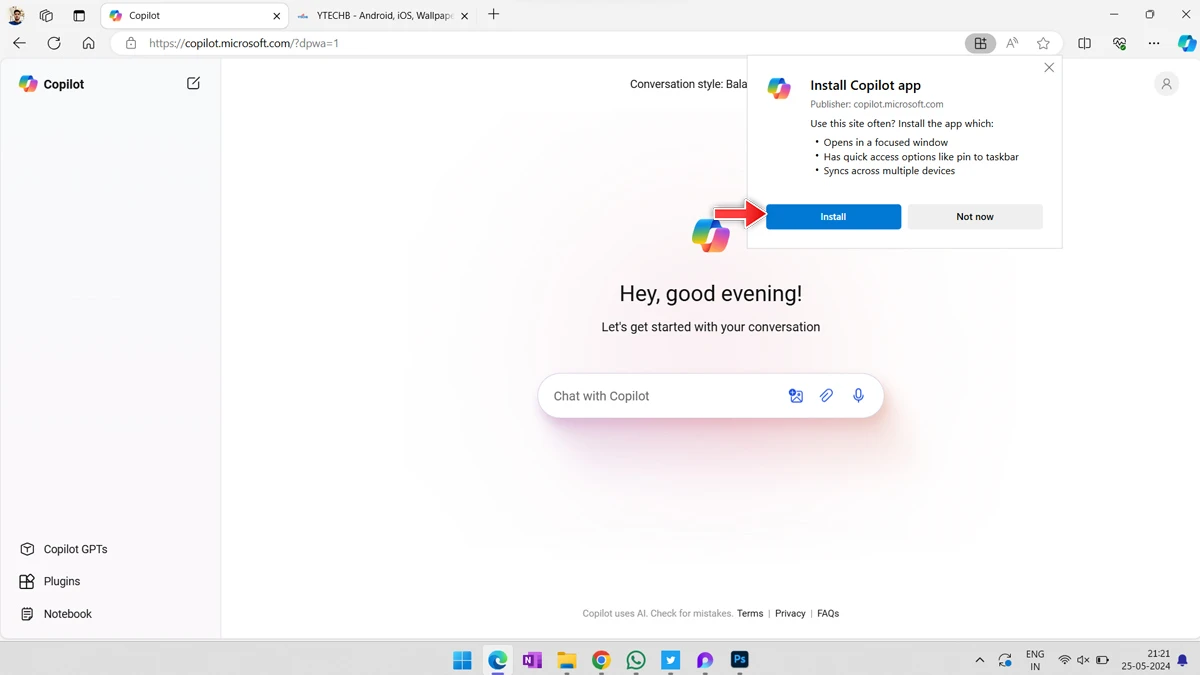The image size is (1200, 675).
Task: Open Browser essentials heart icon
Action: coord(1120,44)
